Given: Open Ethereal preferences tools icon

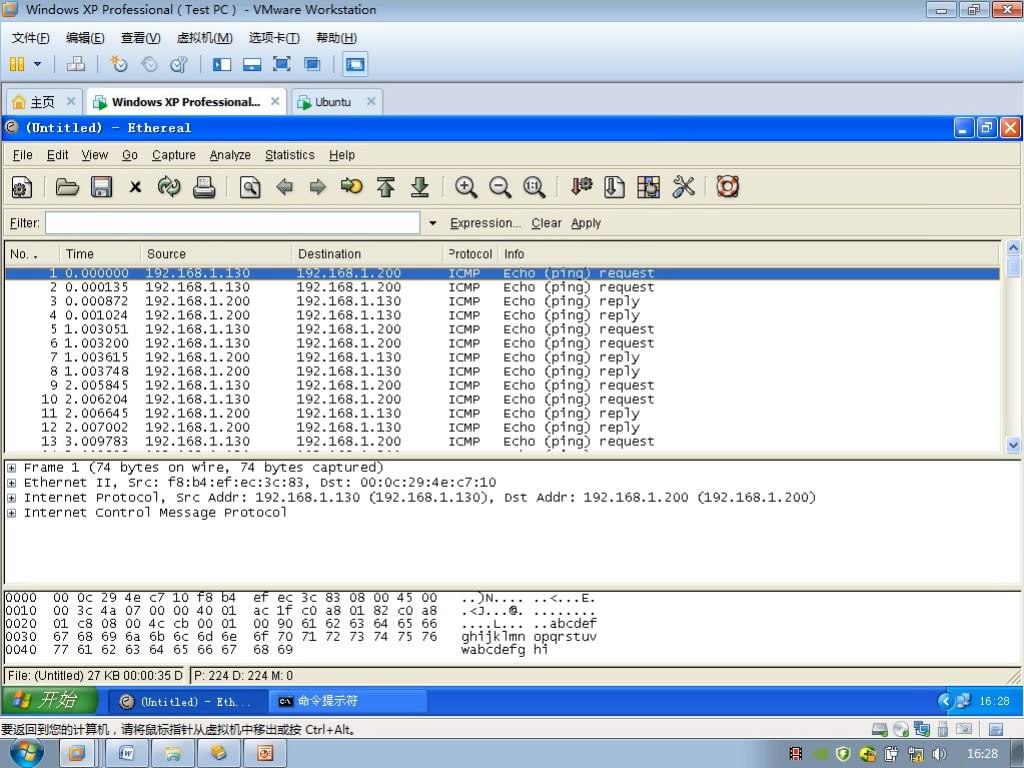Looking at the screenshot, I should coord(683,187).
